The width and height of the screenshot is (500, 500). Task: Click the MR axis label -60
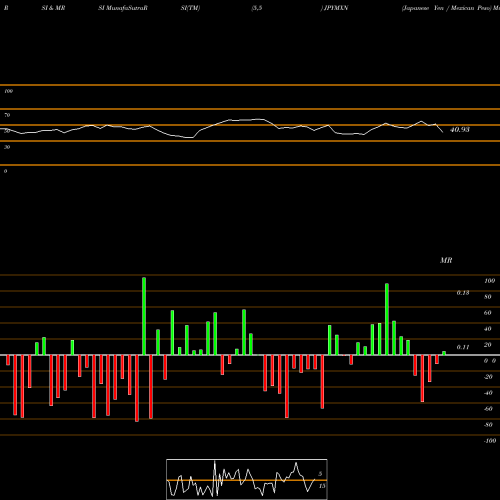point(488,409)
